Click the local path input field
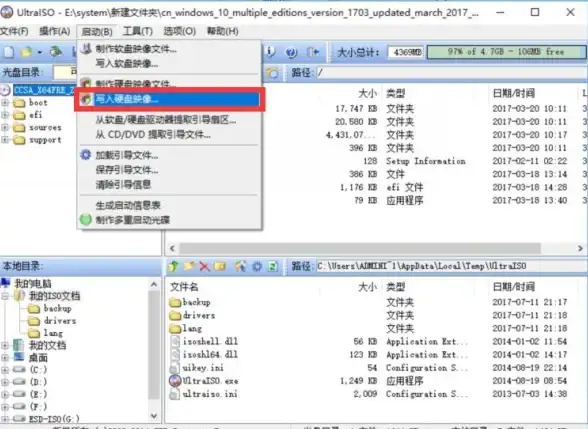 tap(451, 266)
